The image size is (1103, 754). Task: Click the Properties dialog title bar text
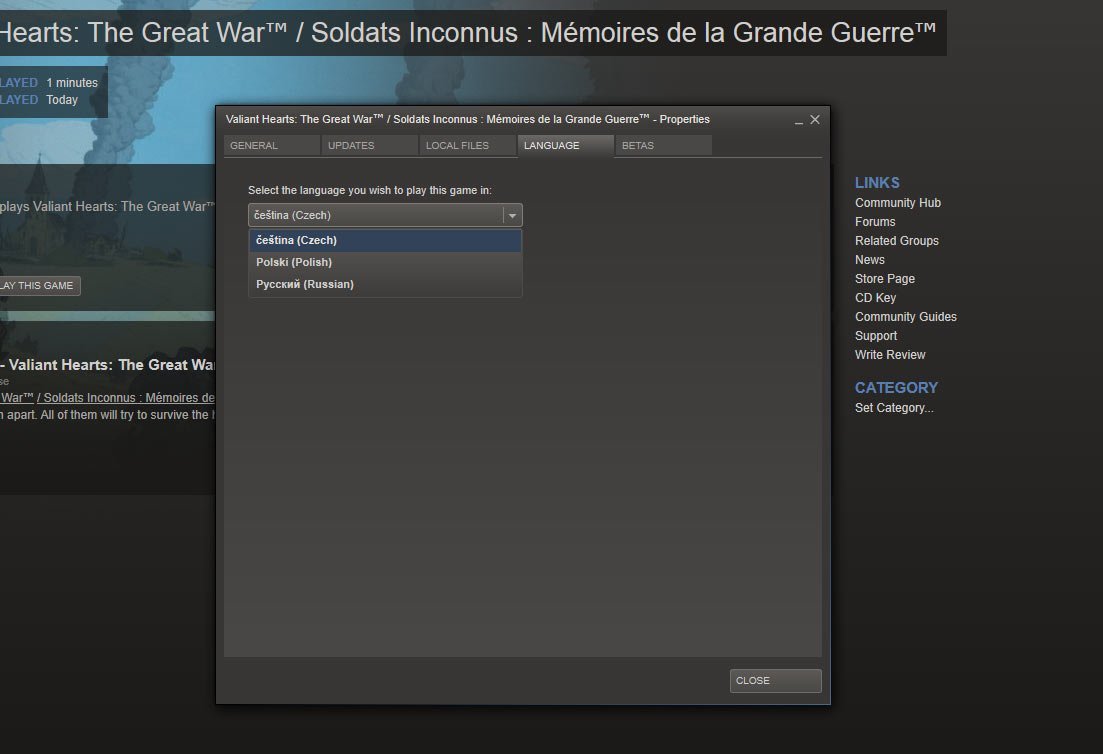point(467,119)
